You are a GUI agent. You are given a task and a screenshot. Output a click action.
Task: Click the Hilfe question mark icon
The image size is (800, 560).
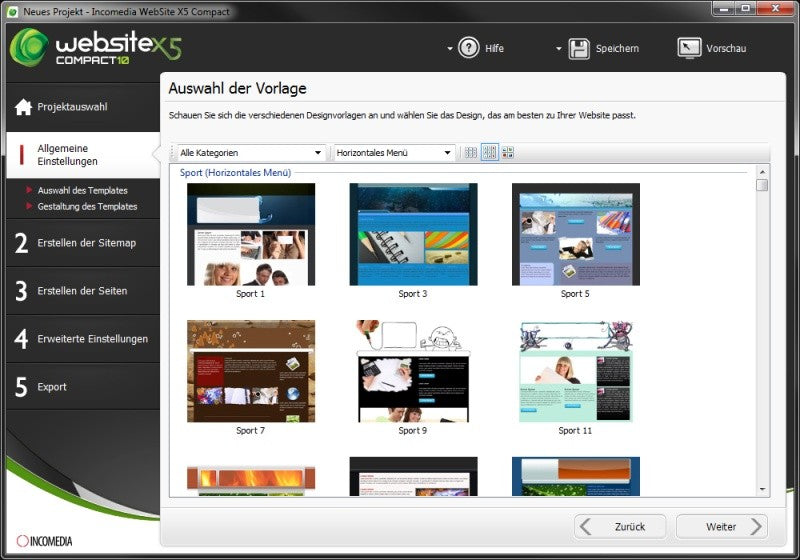(468, 48)
